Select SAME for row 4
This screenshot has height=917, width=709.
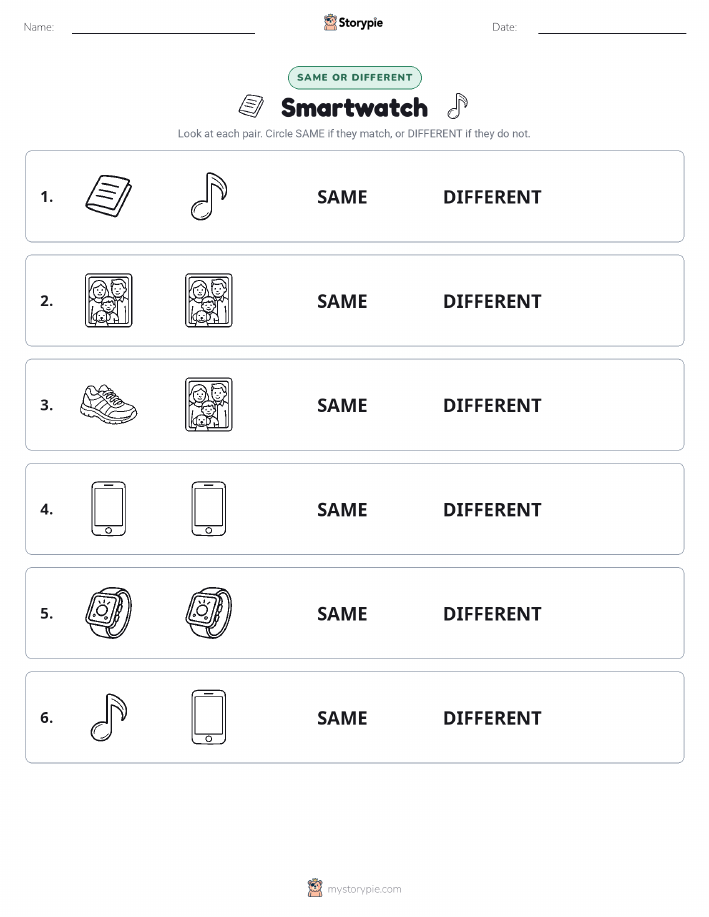(342, 509)
